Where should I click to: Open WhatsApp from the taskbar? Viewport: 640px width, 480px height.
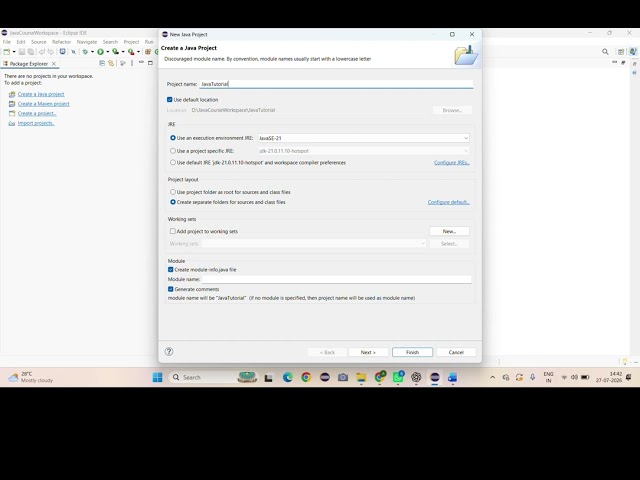(x=398, y=377)
